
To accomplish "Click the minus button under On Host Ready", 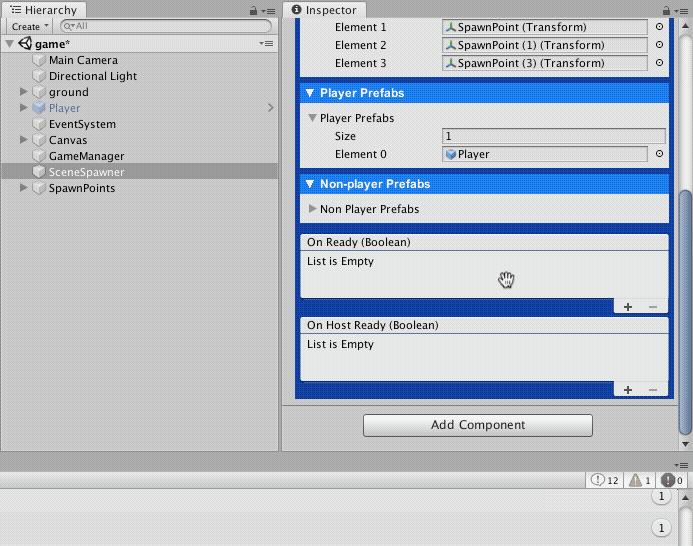I will point(653,390).
